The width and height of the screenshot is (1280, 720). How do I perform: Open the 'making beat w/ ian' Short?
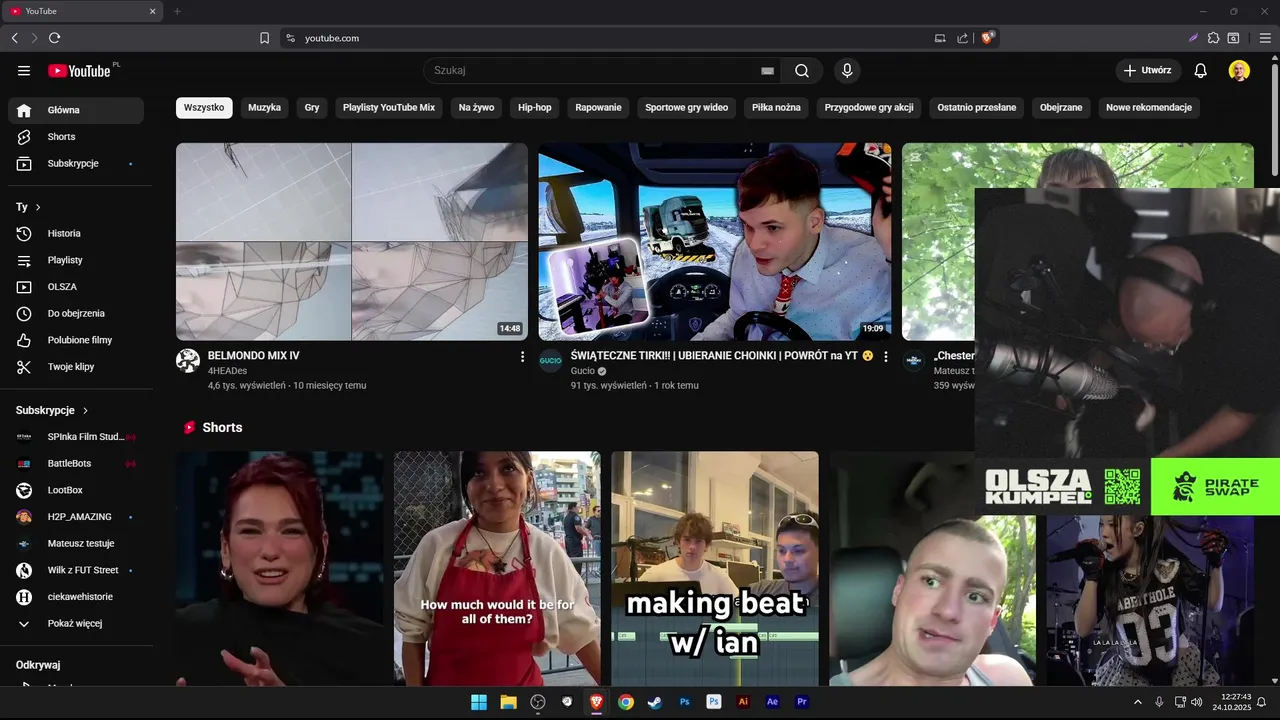(715, 568)
